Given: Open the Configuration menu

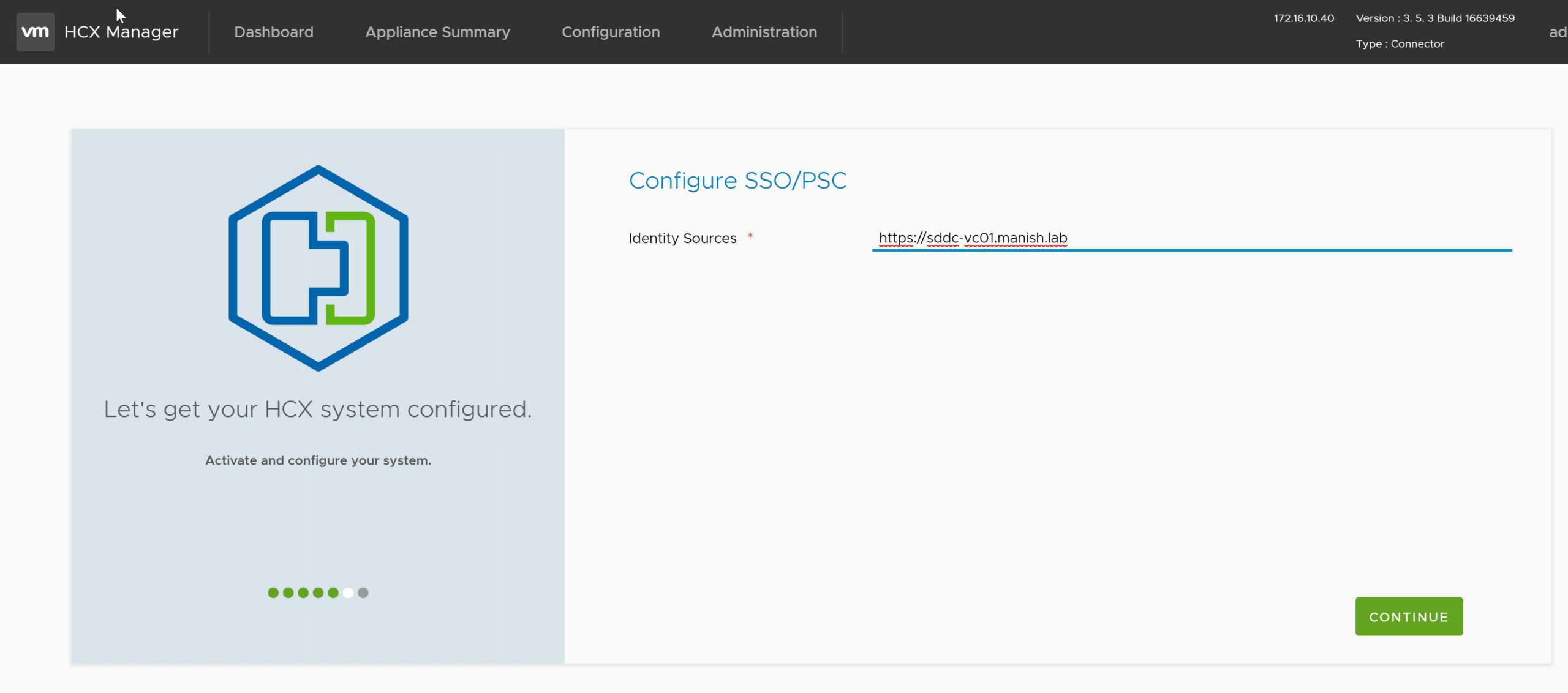Looking at the screenshot, I should pos(611,32).
